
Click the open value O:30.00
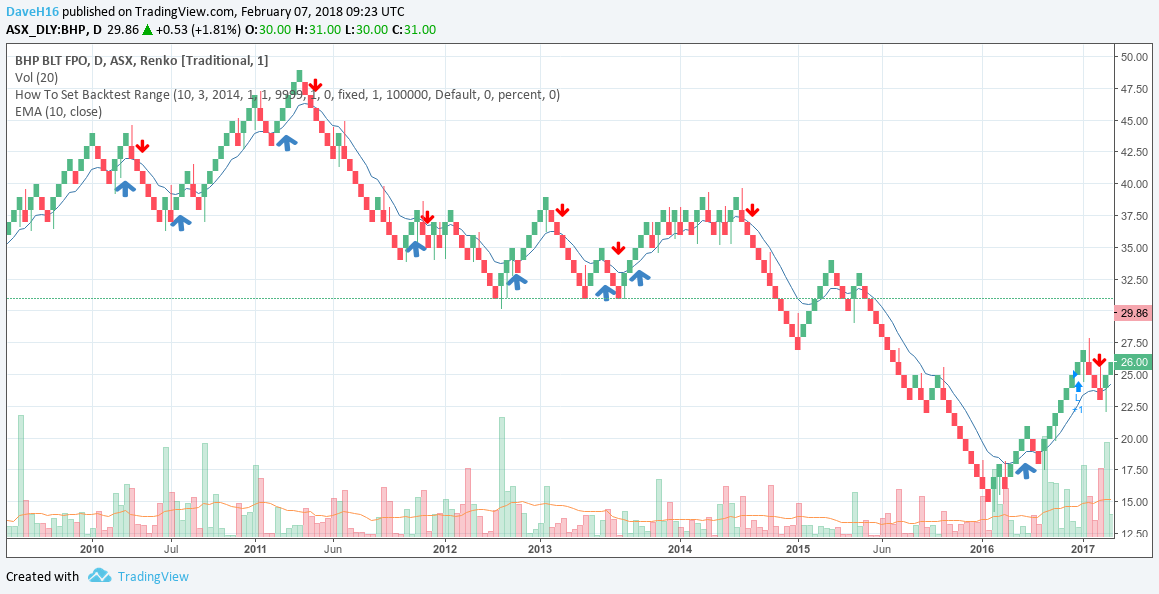click(x=270, y=30)
